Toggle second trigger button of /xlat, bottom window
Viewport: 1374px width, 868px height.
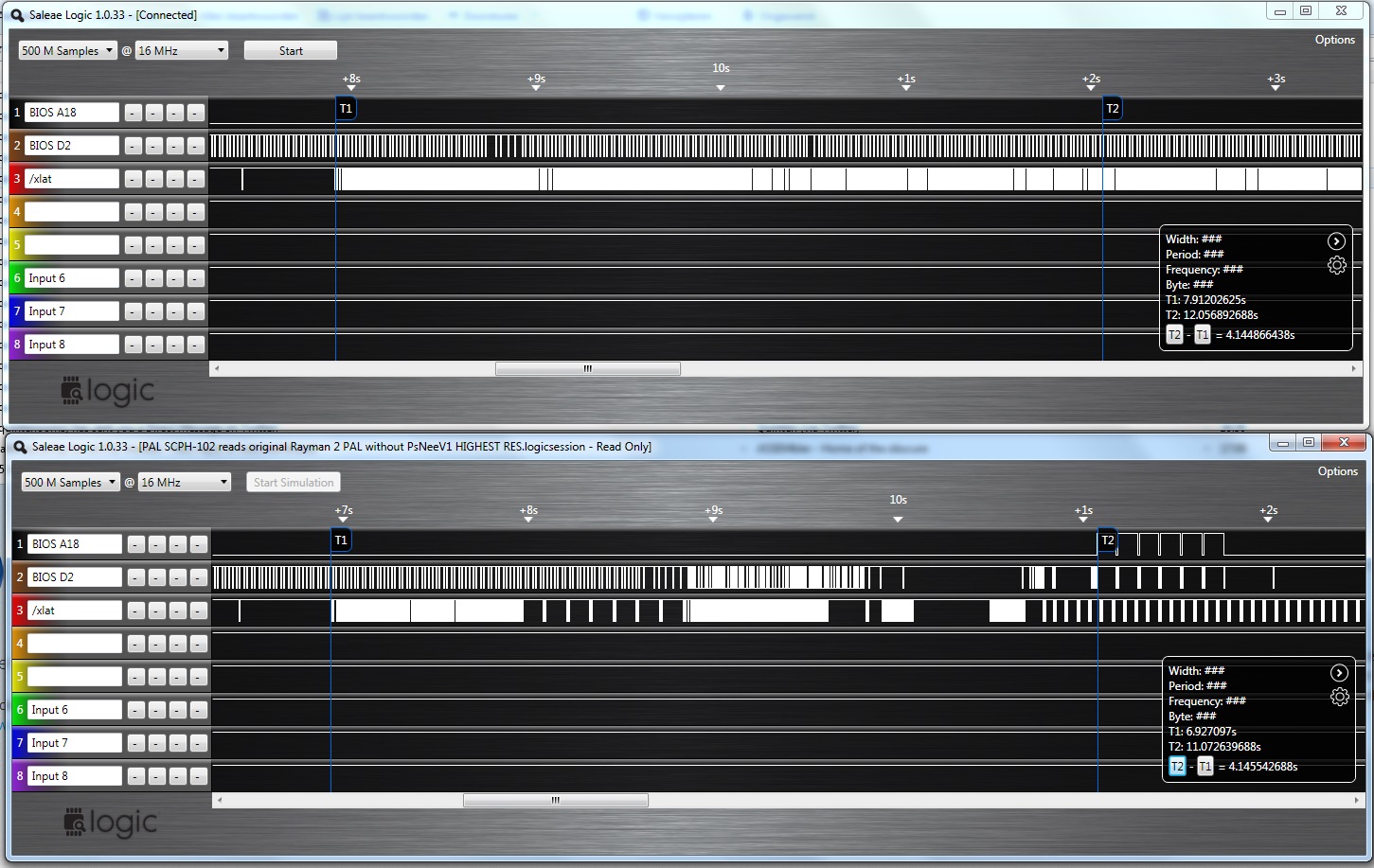157,611
